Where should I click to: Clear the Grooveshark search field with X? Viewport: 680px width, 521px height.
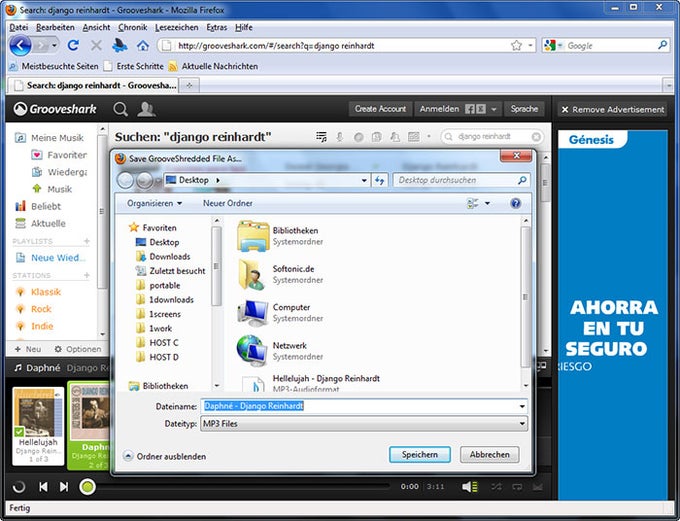(536, 137)
